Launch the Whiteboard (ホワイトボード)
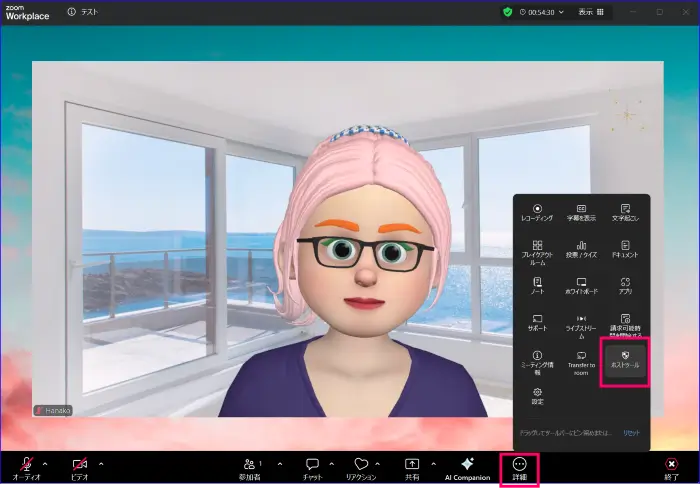Image resolution: width=700 pixels, height=488 pixels. pyautogui.click(x=581, y=286)
